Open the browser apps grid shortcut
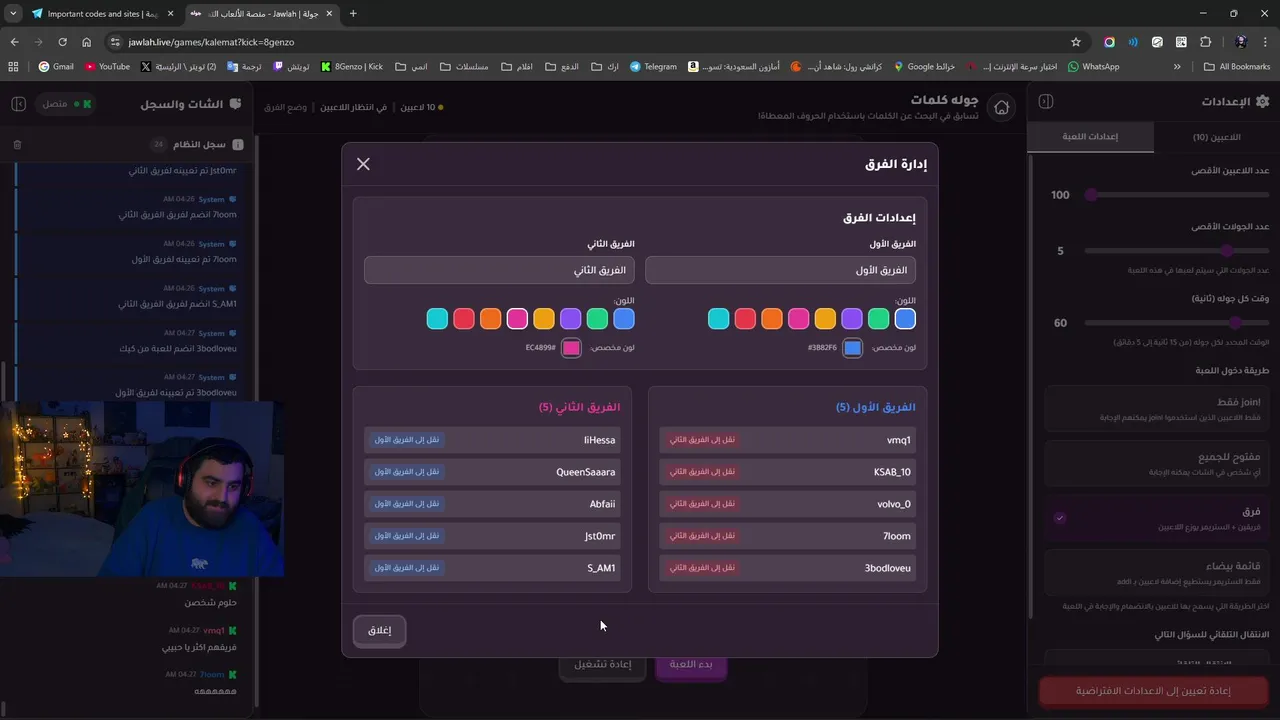This screenshot has width=1280, height=720. pyautogui.click(x=13, y=67)
